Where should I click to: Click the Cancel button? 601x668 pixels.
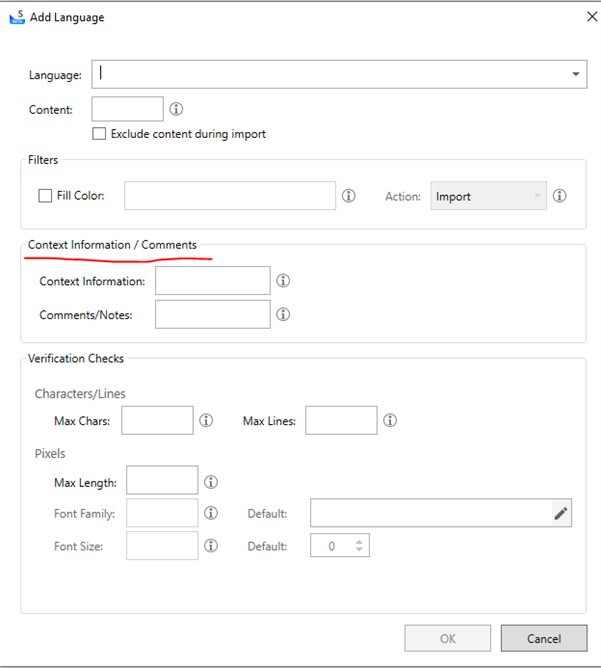point(544,638)
